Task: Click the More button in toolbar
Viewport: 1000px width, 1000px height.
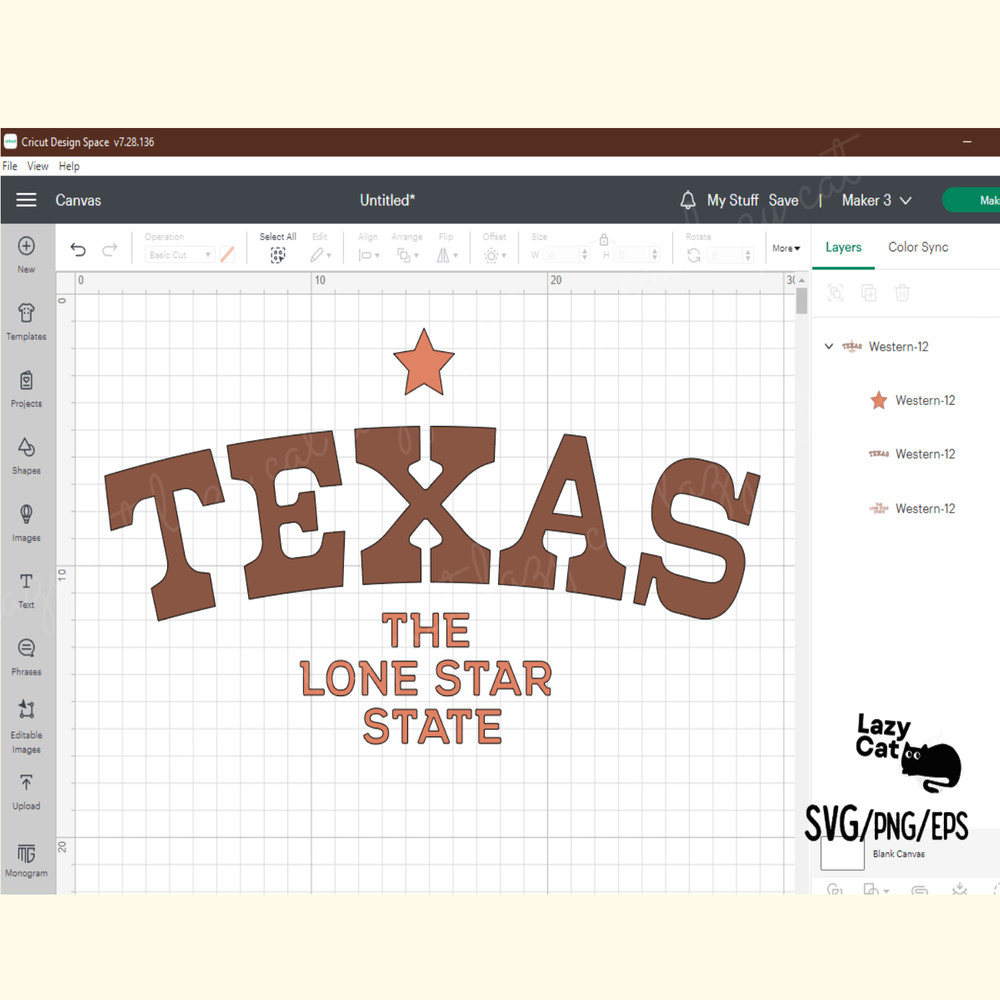Action: [786, 248]
